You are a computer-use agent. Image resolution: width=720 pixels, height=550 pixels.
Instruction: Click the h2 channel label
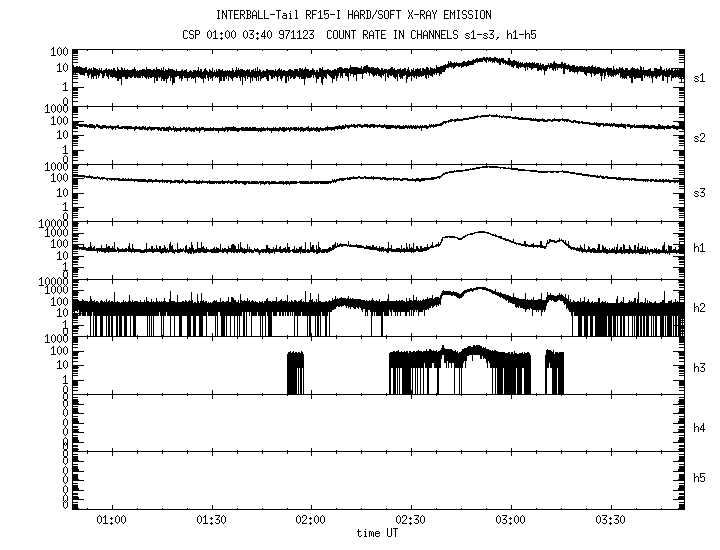pos(700,308)
